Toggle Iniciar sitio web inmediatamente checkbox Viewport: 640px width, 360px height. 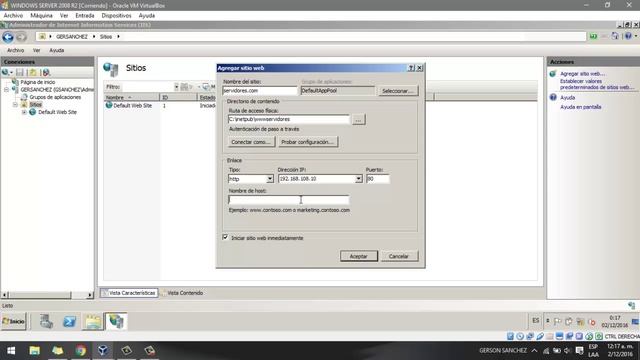click(225, 237)
